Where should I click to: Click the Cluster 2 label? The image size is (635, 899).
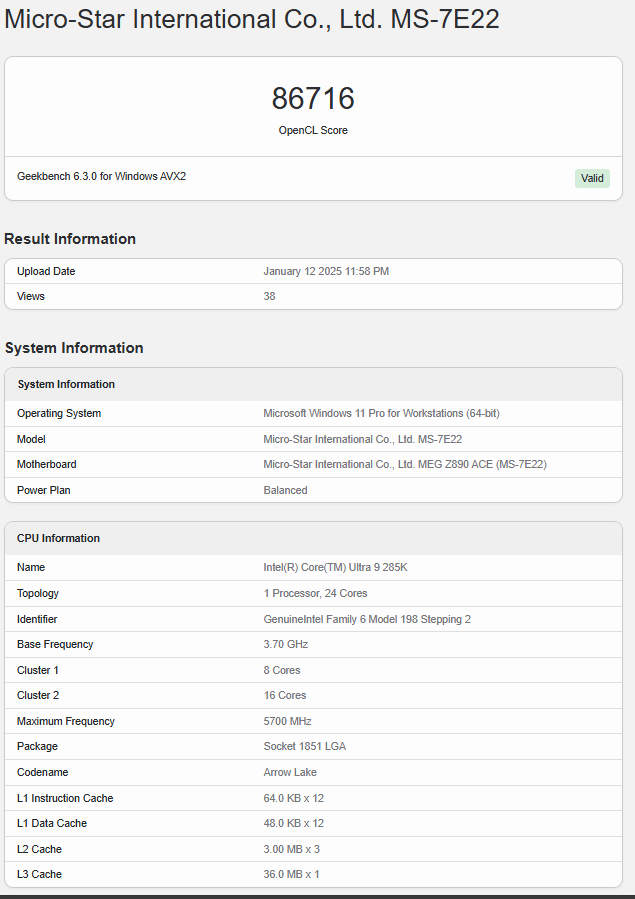click(37, 695)
